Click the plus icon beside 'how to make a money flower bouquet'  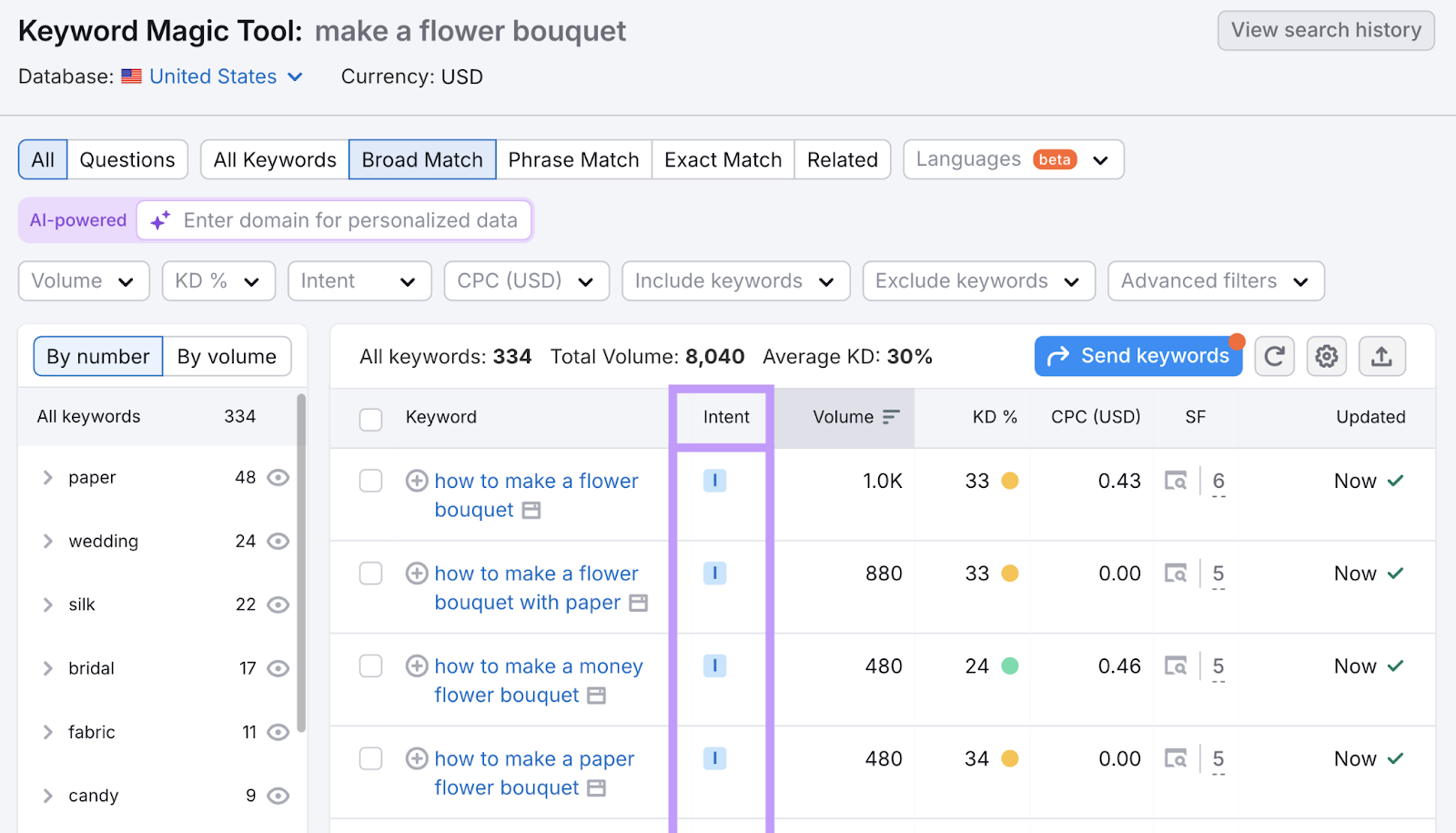417,665
